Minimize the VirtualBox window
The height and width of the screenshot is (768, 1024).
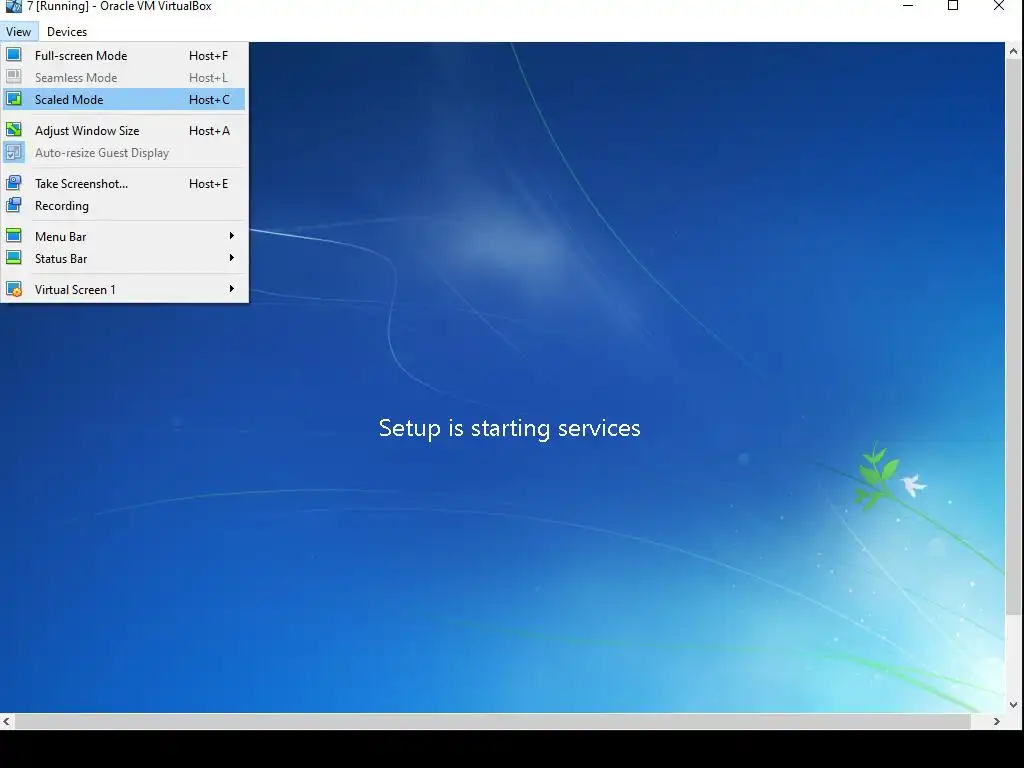908,6
